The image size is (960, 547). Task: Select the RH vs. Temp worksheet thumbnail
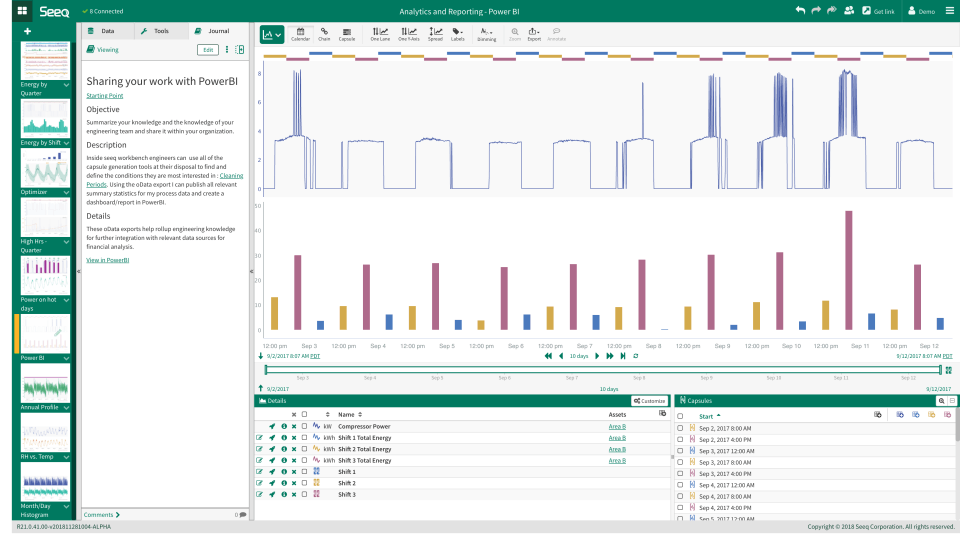click(45, 432)
